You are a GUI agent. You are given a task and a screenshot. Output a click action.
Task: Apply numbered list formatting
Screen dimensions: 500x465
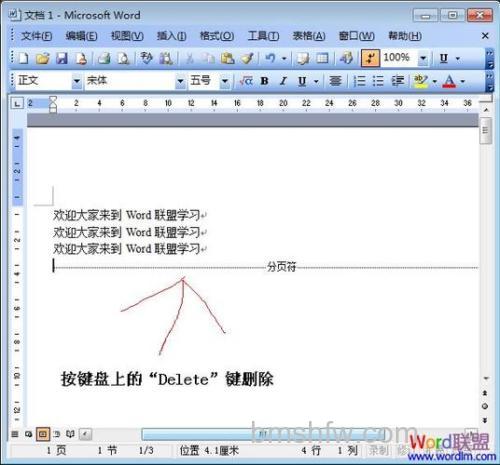coord(359,81)
